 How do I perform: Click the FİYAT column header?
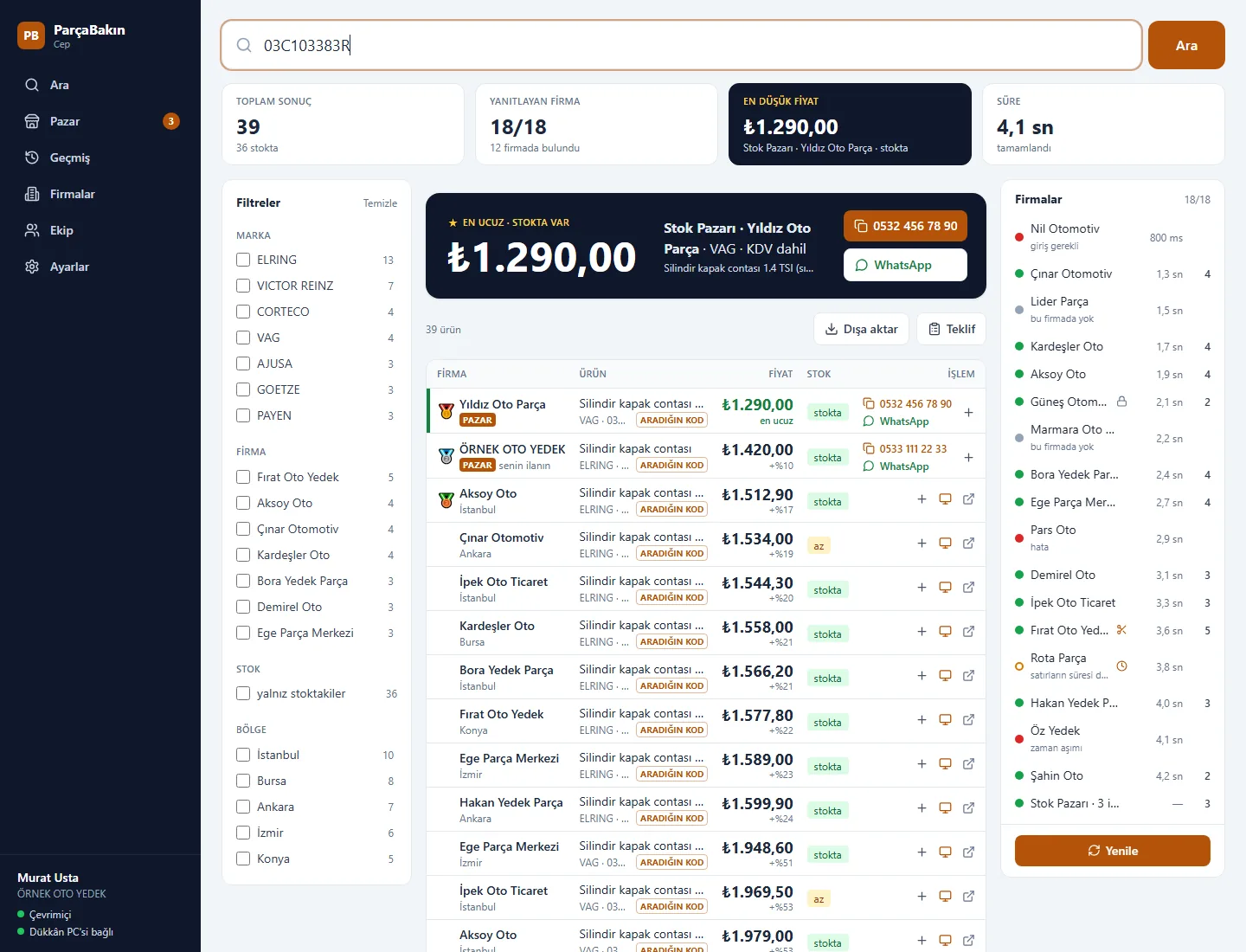pos(780,374)
